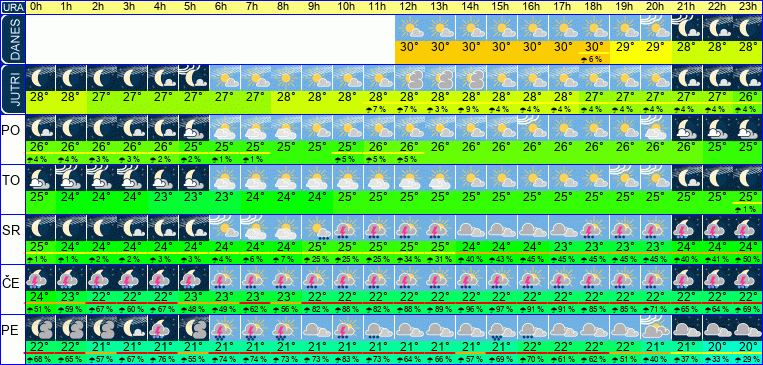Click the URA header label
763x365 pixels.
coord(12,7)
